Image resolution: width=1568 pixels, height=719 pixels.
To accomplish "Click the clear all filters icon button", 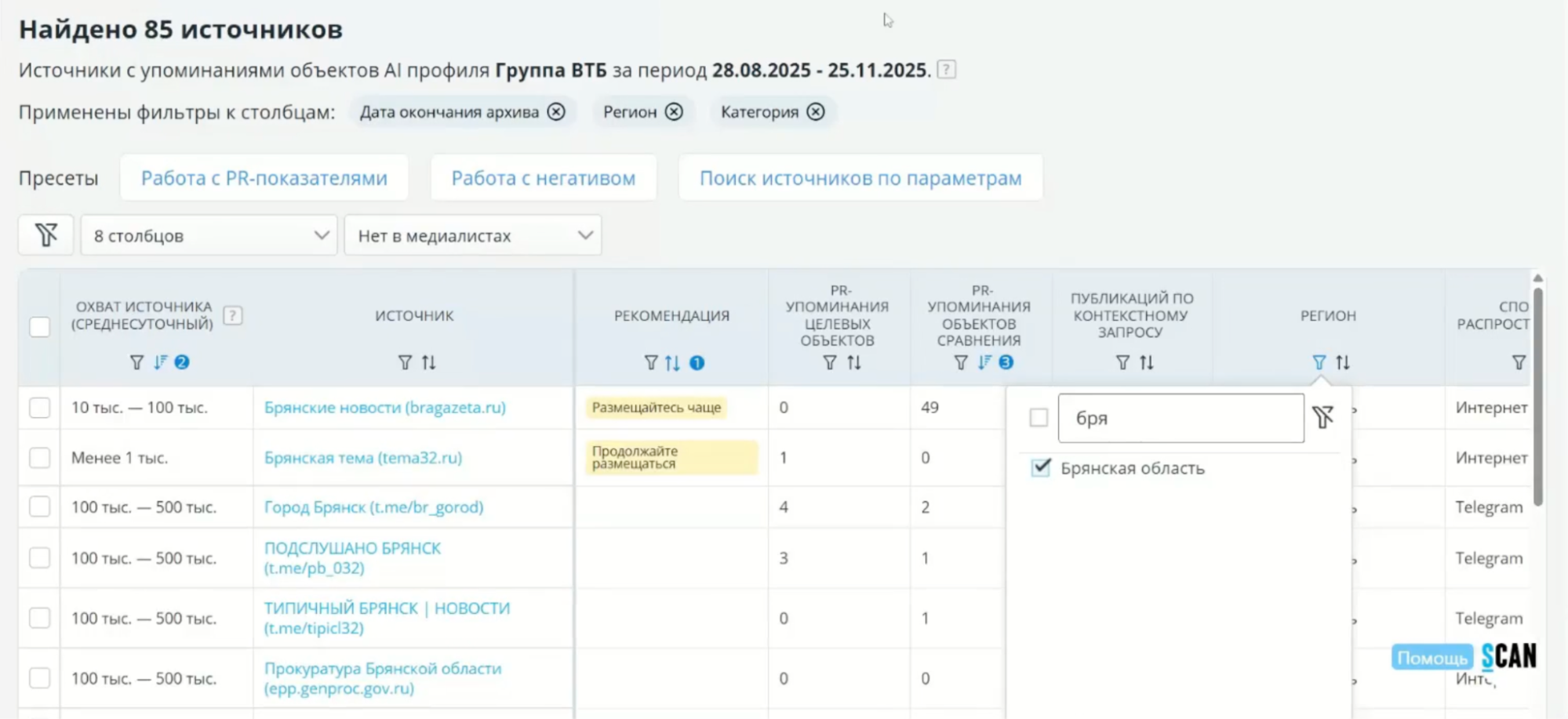I will [46, 235].
